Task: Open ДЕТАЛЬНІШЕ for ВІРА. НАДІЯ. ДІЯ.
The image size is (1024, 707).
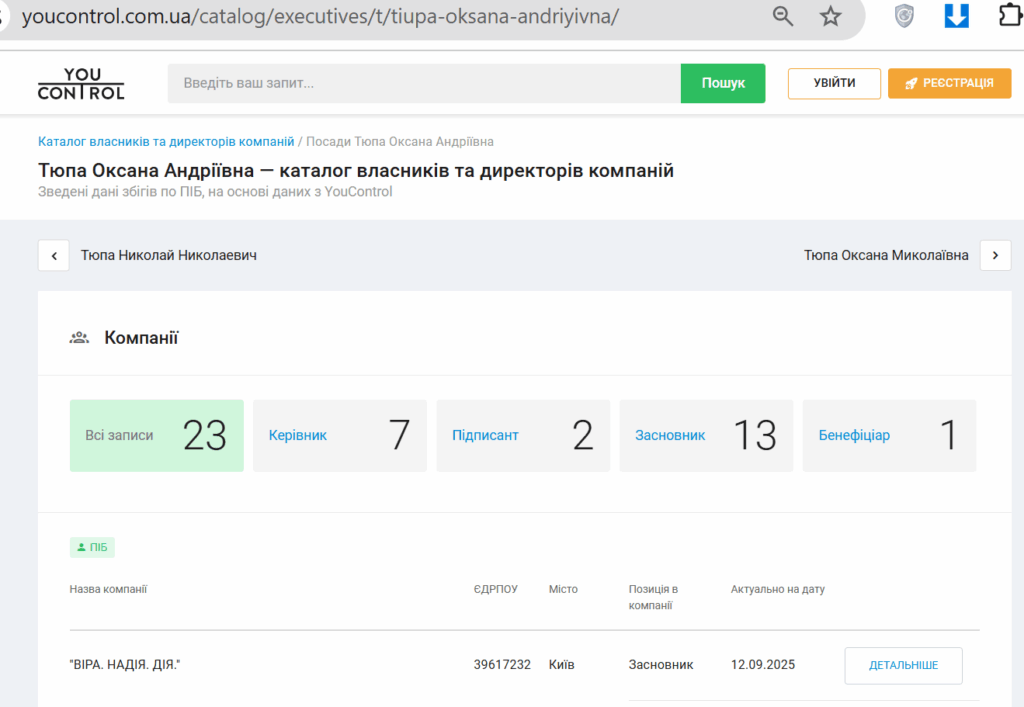Action: (x=903, y=665)
